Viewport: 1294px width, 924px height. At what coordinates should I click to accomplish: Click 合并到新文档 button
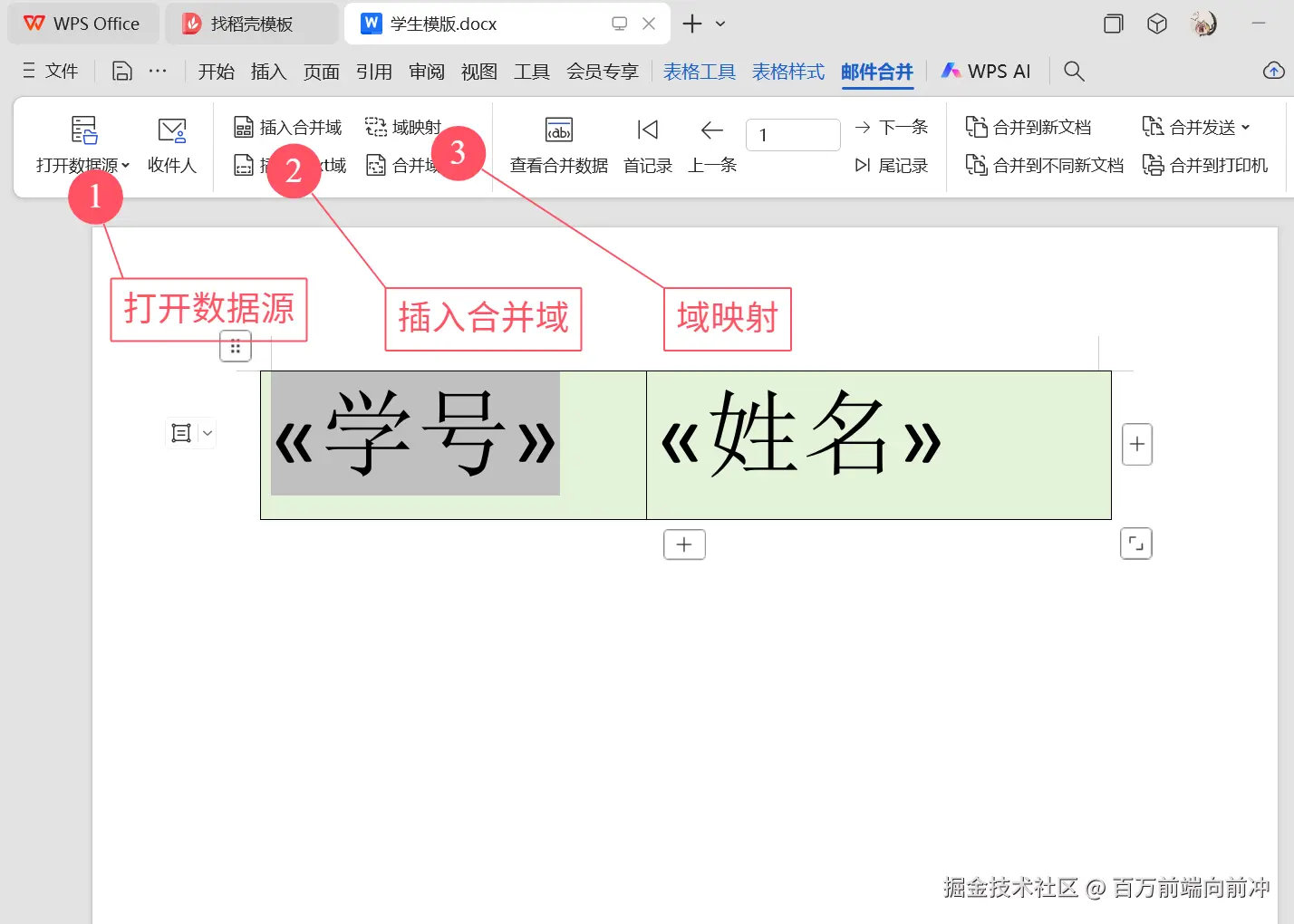1028,128
